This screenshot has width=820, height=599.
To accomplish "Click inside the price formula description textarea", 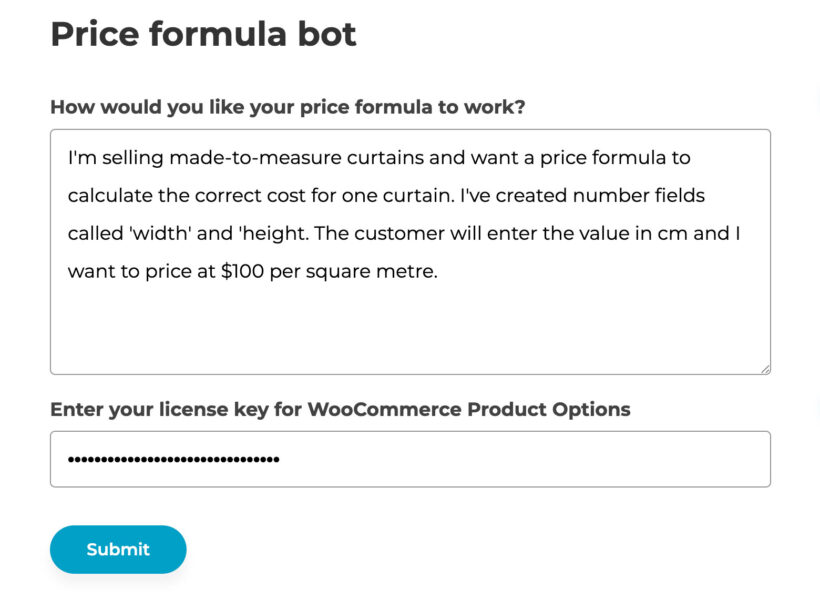I will coord(400,250).
